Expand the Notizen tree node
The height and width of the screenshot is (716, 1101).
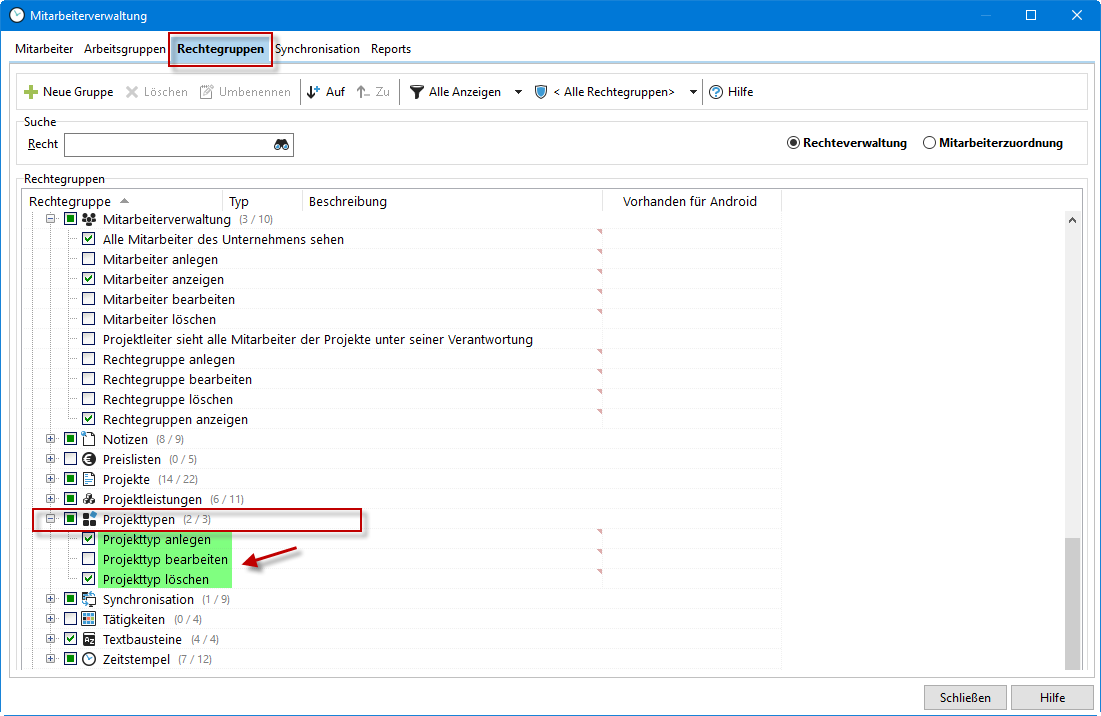[x=51, y=439]
